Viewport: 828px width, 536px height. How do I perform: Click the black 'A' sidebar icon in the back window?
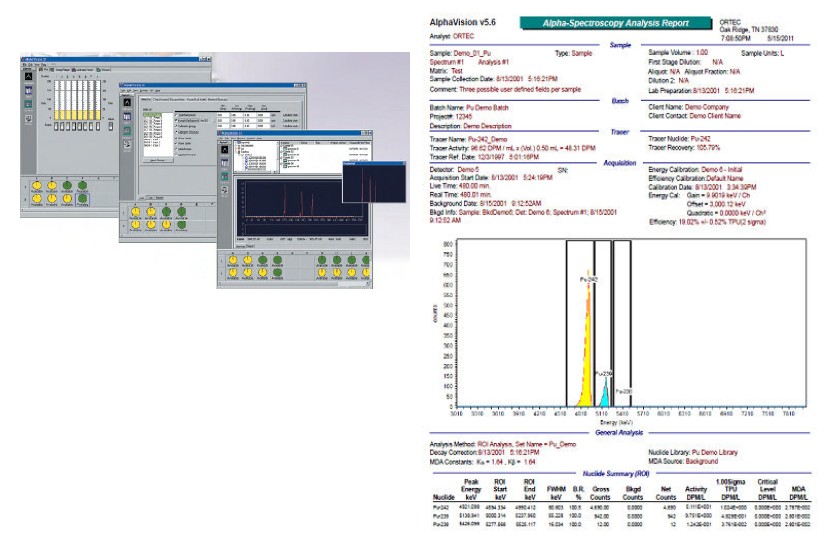point(29,76)
